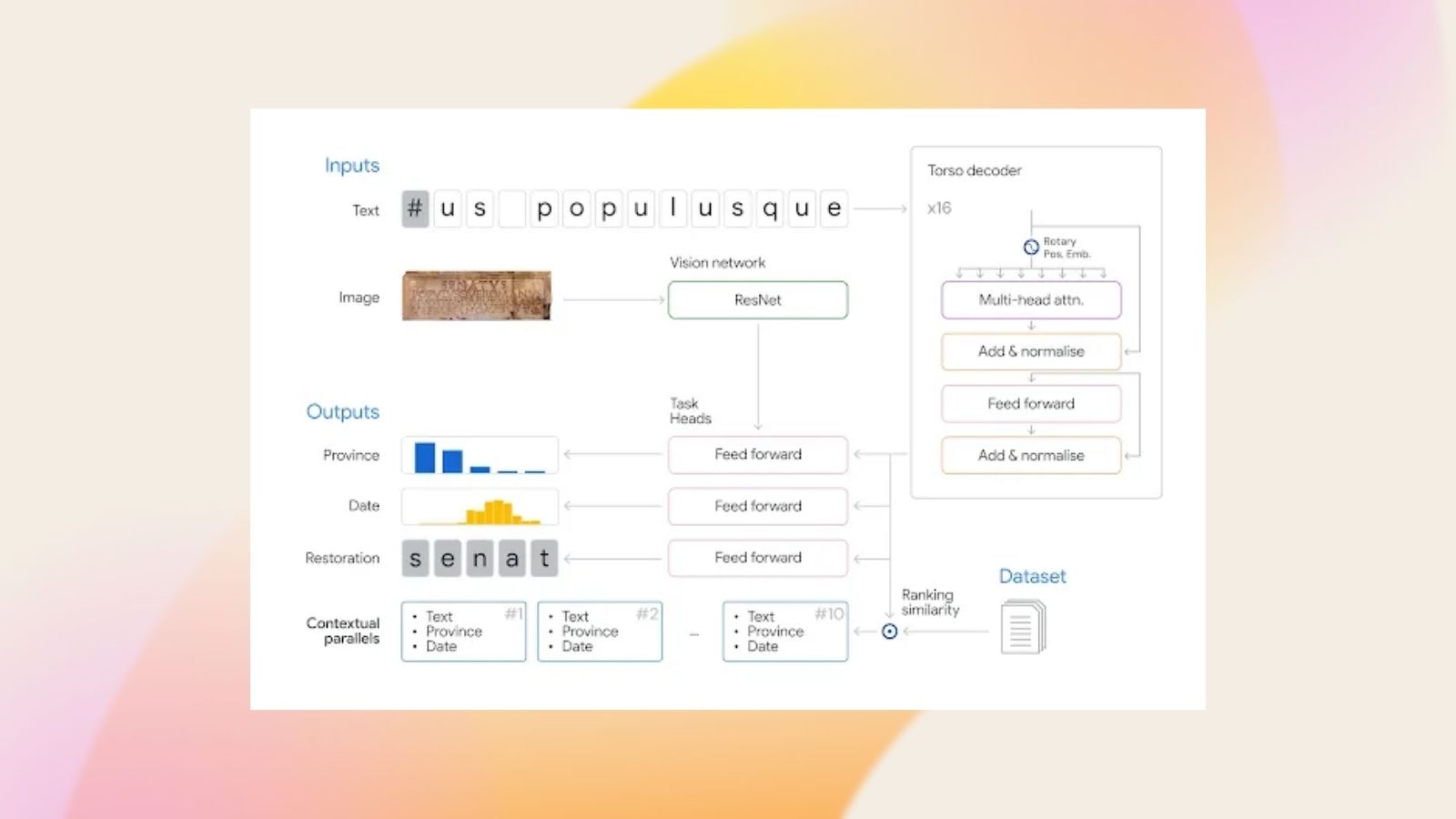This screenshot has width=1456, height=819.
Task: Select contextual parallel card #1
Action: pyautogui.click(x=463, y=632)
